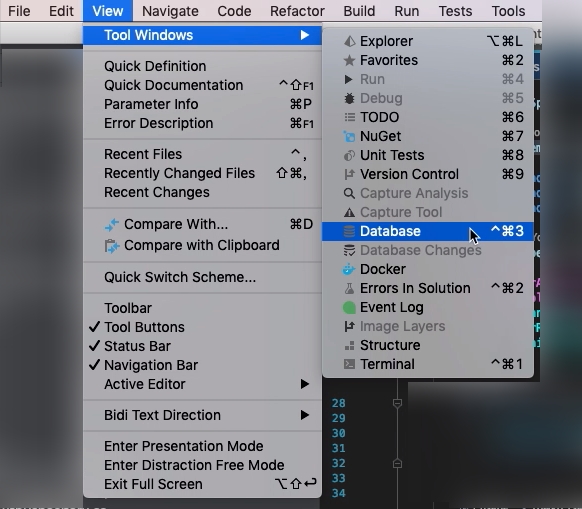Click the Docker whale icon
The image size is (582, 509).
coord(349,269)
